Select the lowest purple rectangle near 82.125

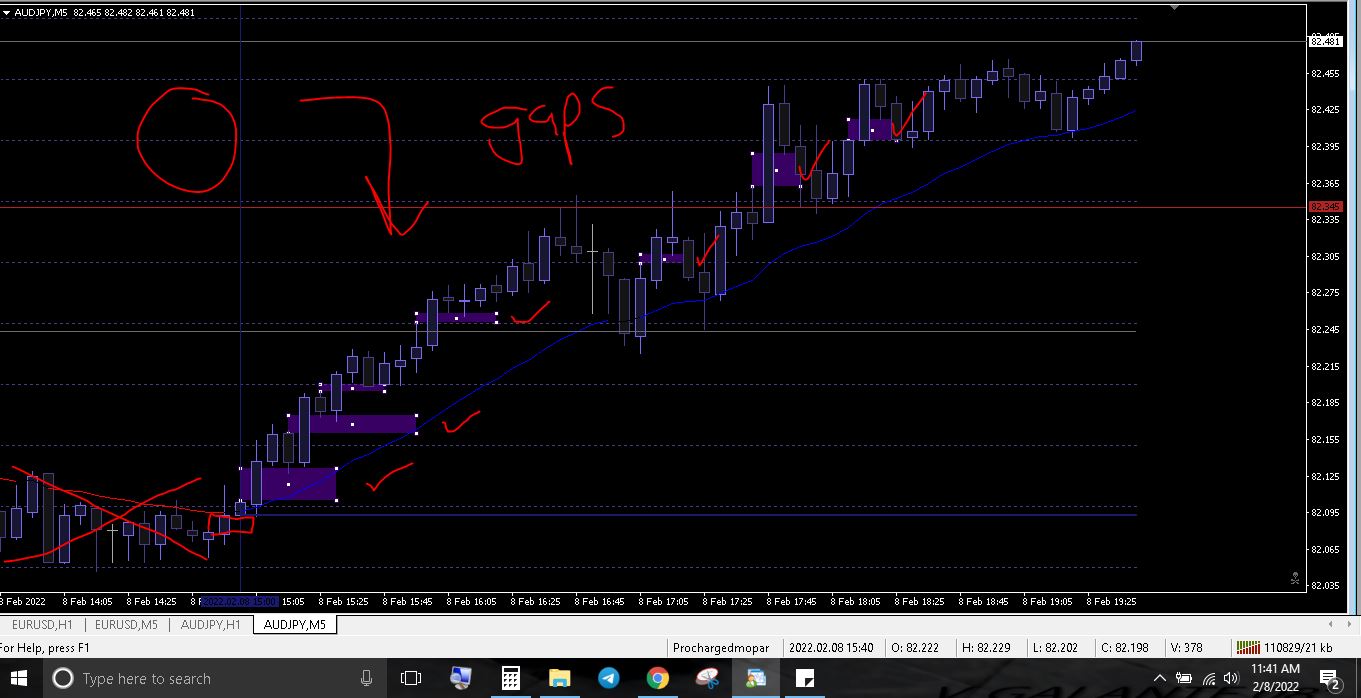[288, 484]
